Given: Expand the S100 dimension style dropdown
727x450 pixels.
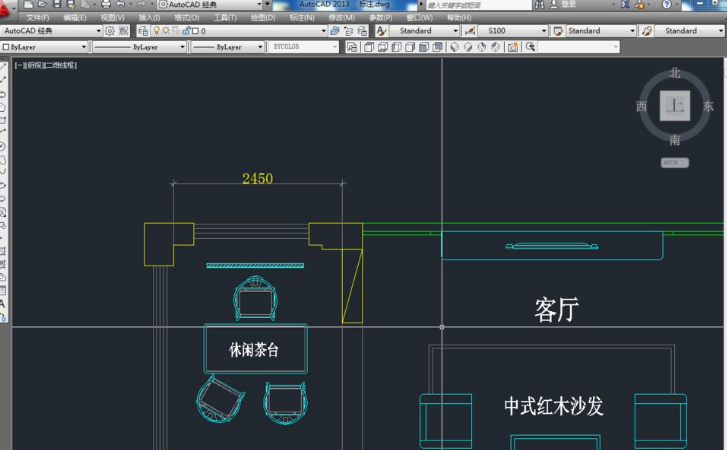Looking at the screenshot, I should point(550,31).
